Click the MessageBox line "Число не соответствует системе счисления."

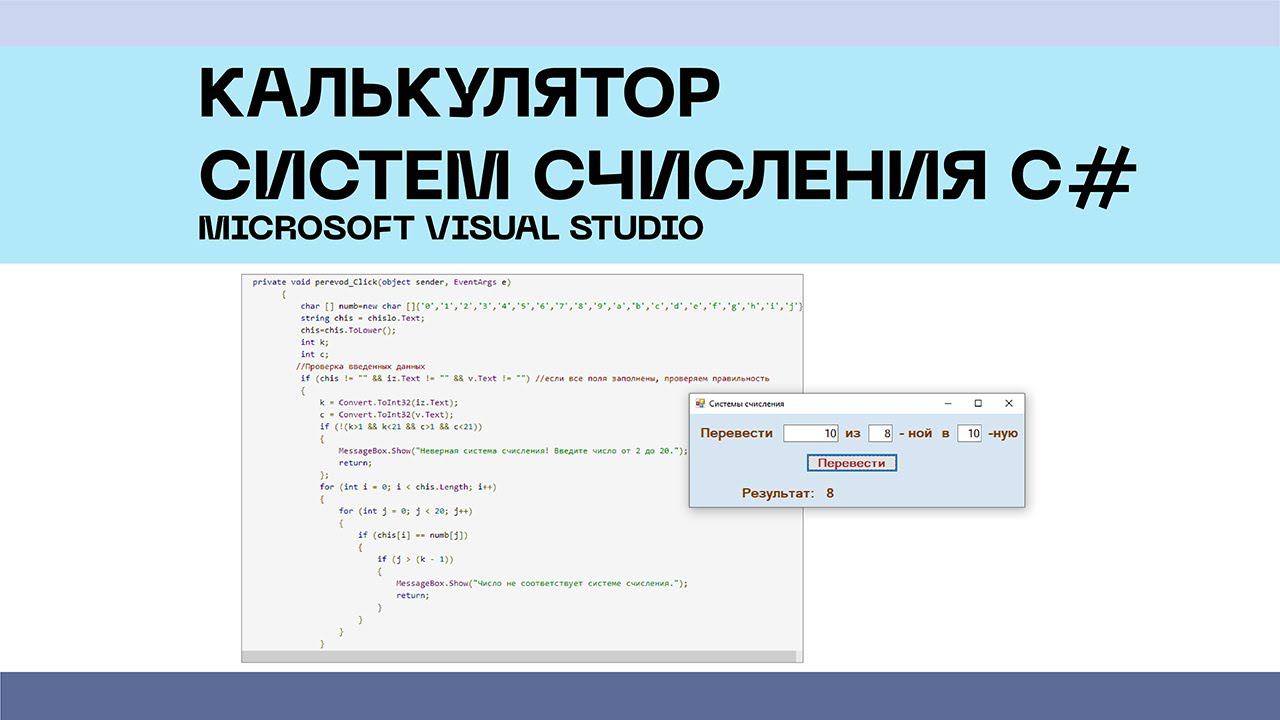pos(543,583)
